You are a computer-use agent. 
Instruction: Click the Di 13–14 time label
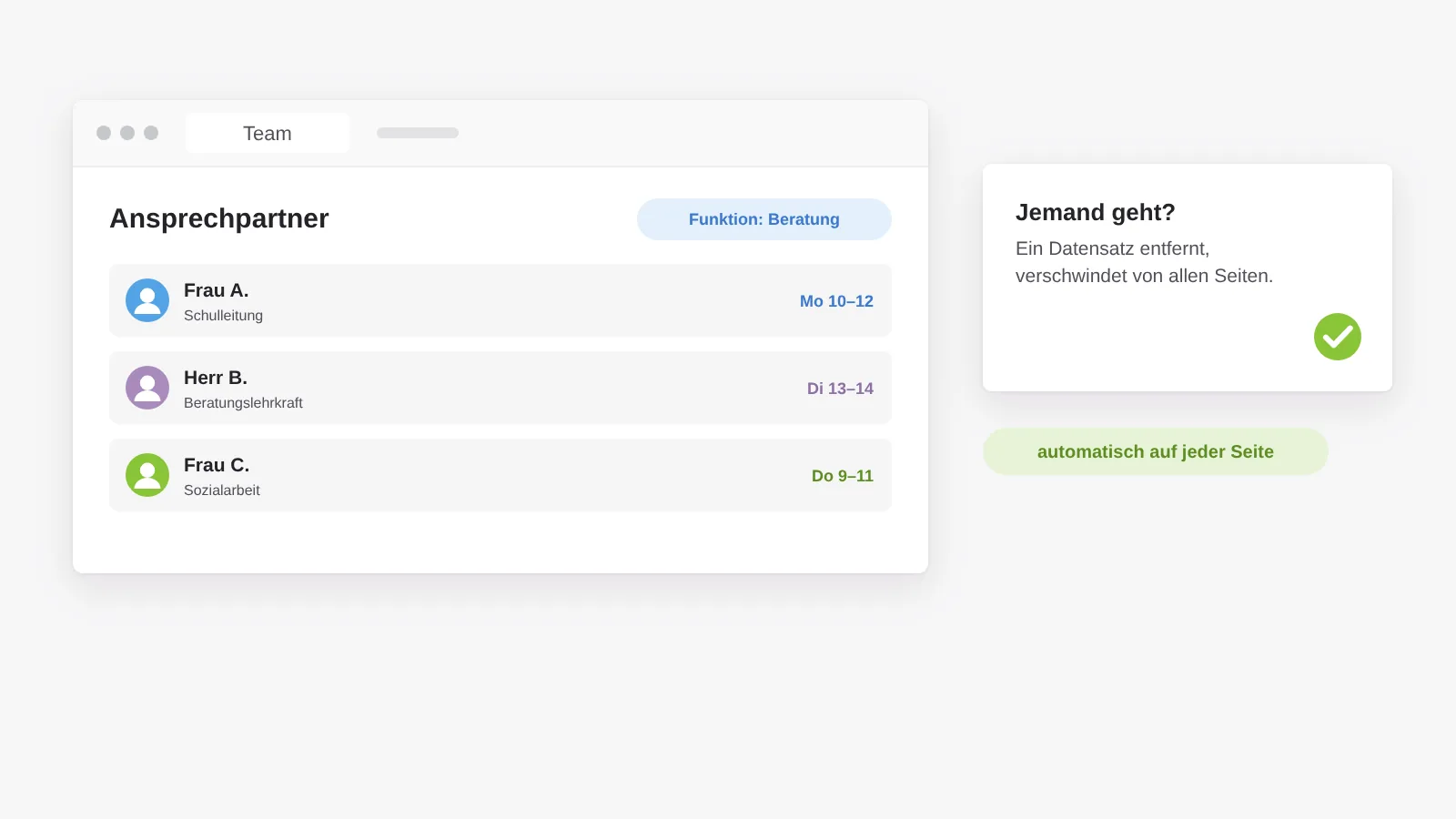(x=840, y=389)
